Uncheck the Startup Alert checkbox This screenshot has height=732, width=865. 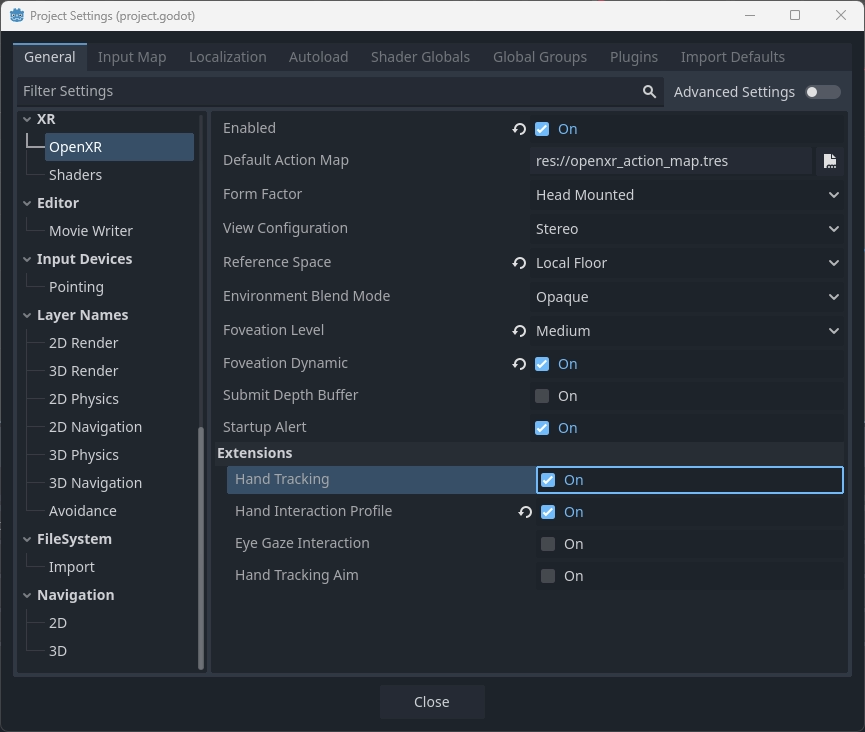[542, 428]
